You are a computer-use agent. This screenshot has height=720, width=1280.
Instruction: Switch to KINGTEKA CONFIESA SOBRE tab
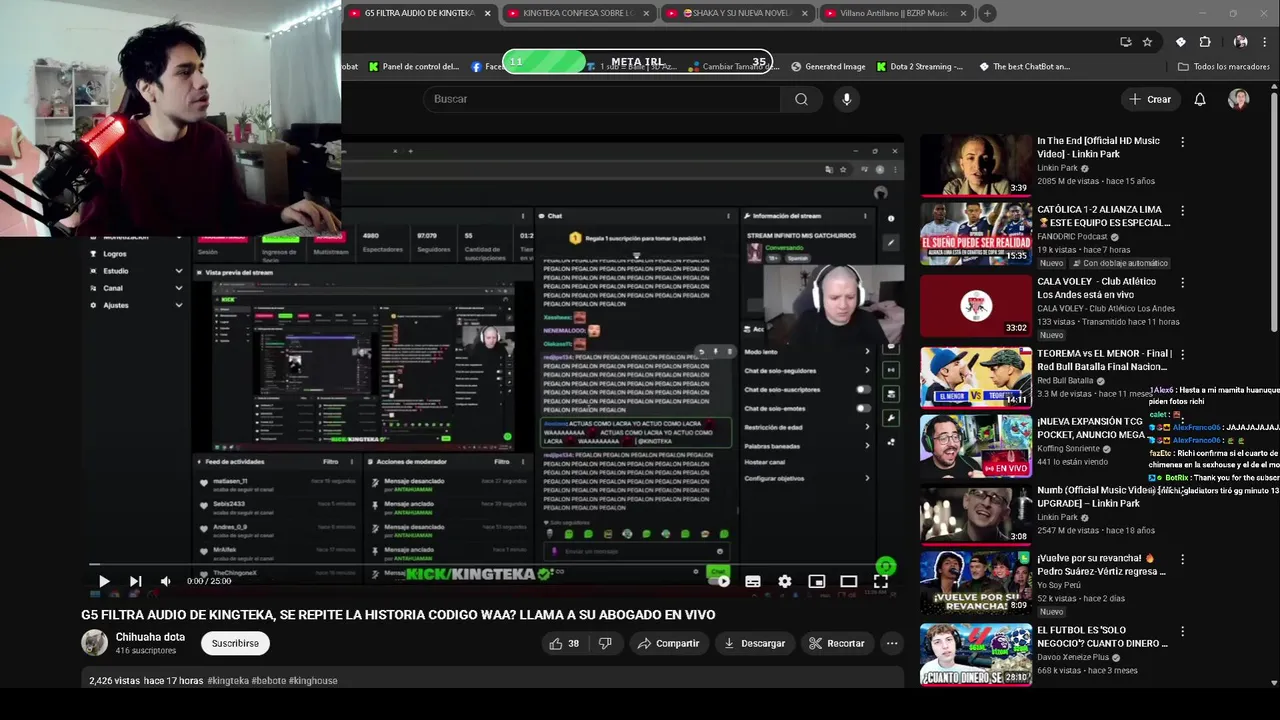(x=580, y=13)
